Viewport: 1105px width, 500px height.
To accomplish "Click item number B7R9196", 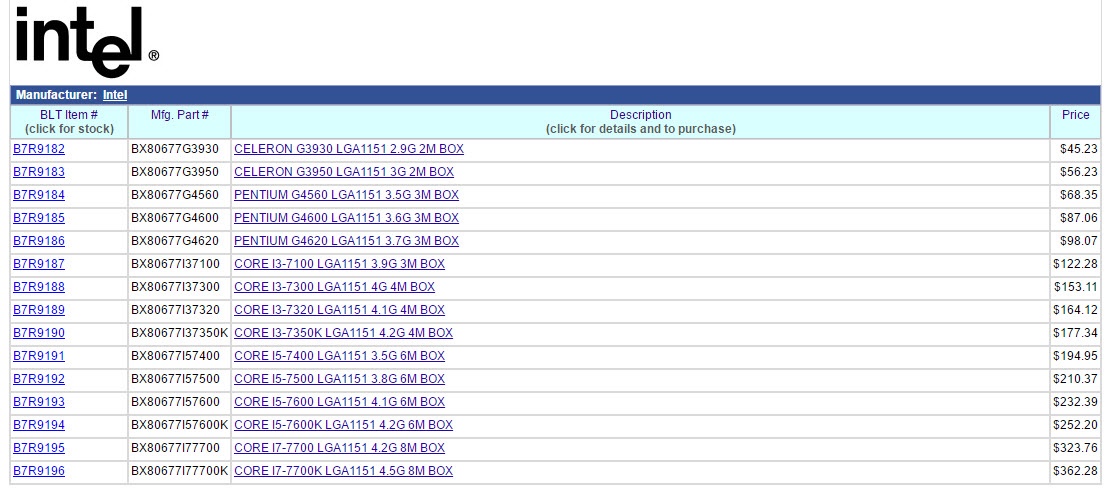I will coord(39,471).
